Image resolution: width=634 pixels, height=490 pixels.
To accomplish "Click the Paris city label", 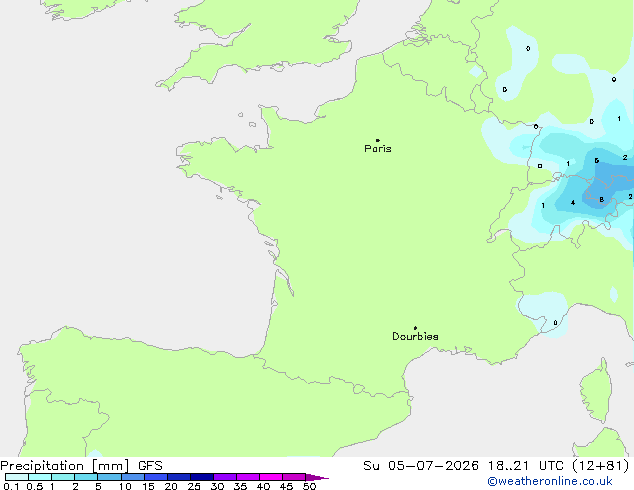I will [x=378, y=149].
